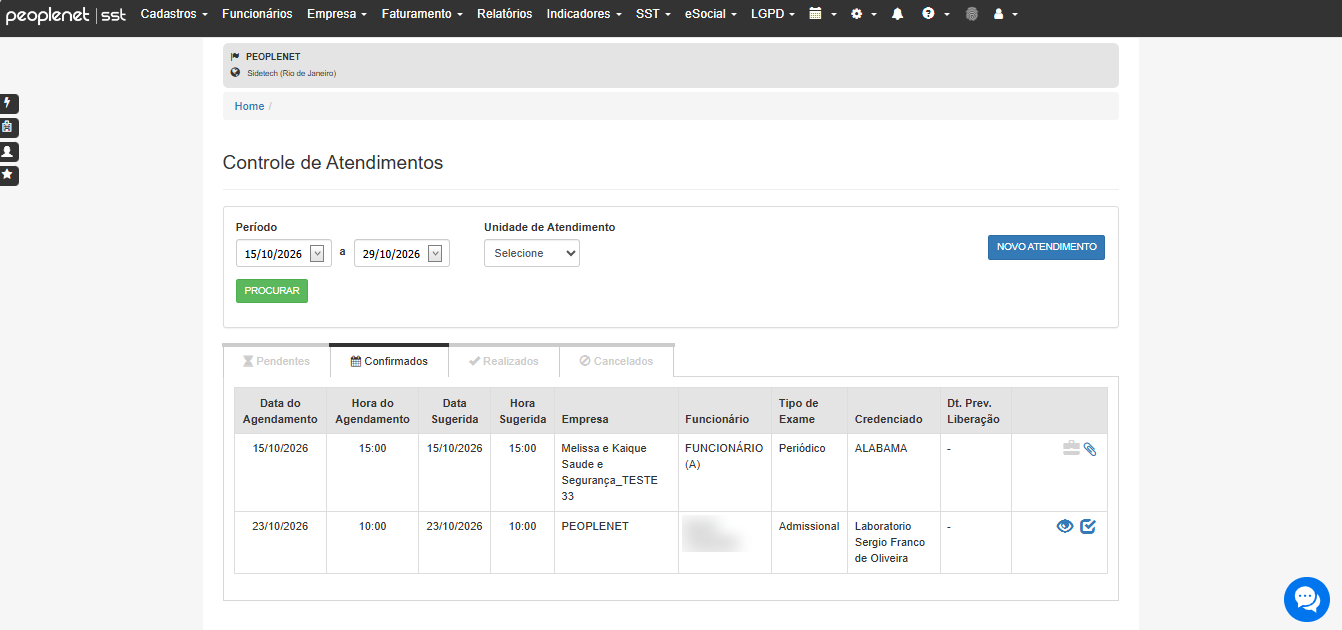Viewport: 1342px width, 630px height.
Task: Expand the Empresa menu
Action: pos(337,14)
